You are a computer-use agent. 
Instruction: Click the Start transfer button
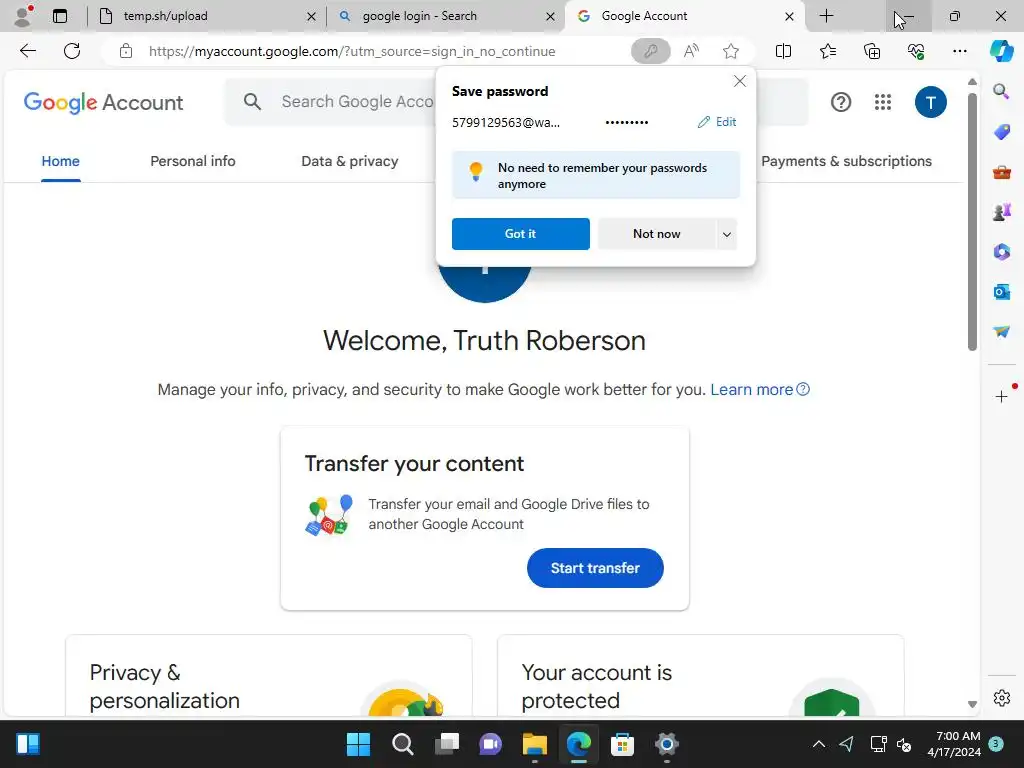595,568
